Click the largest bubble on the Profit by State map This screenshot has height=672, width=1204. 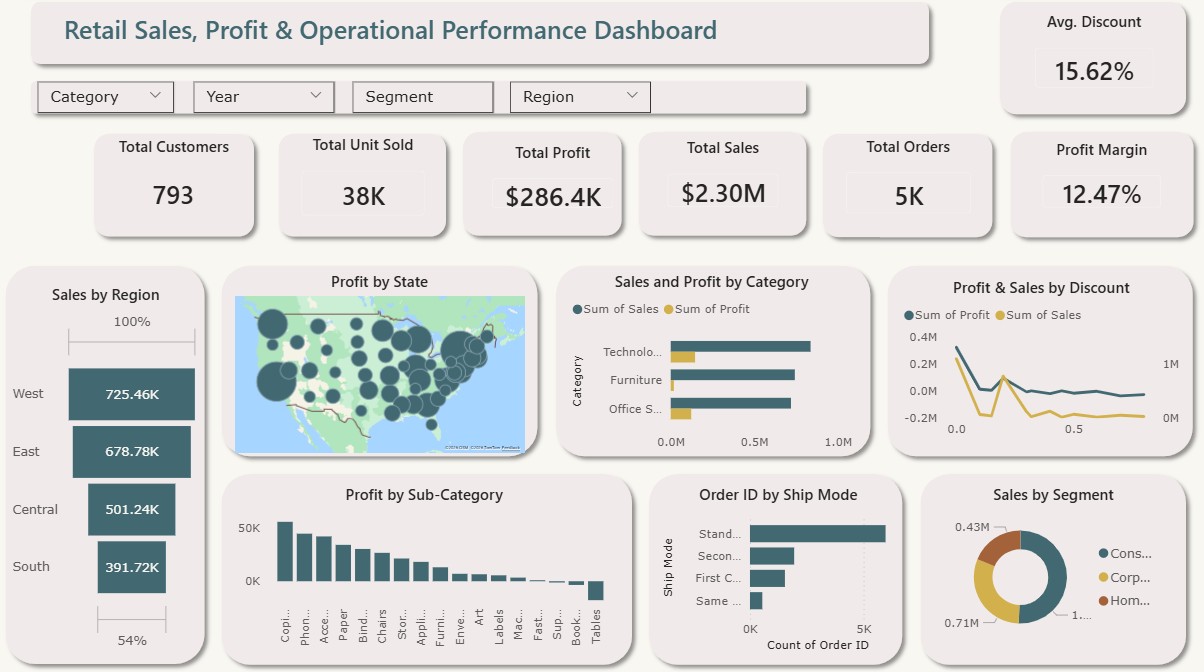click(x=278, y=382)
